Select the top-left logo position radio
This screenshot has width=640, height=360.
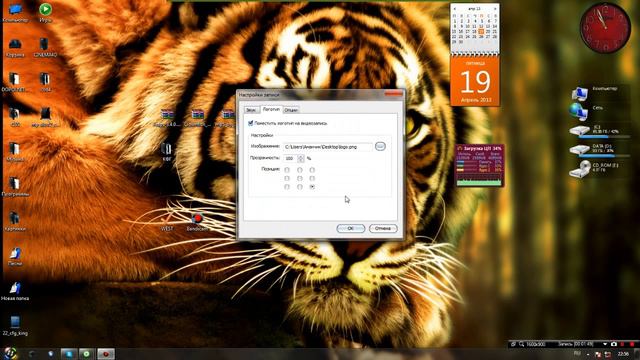pos(287,170)
